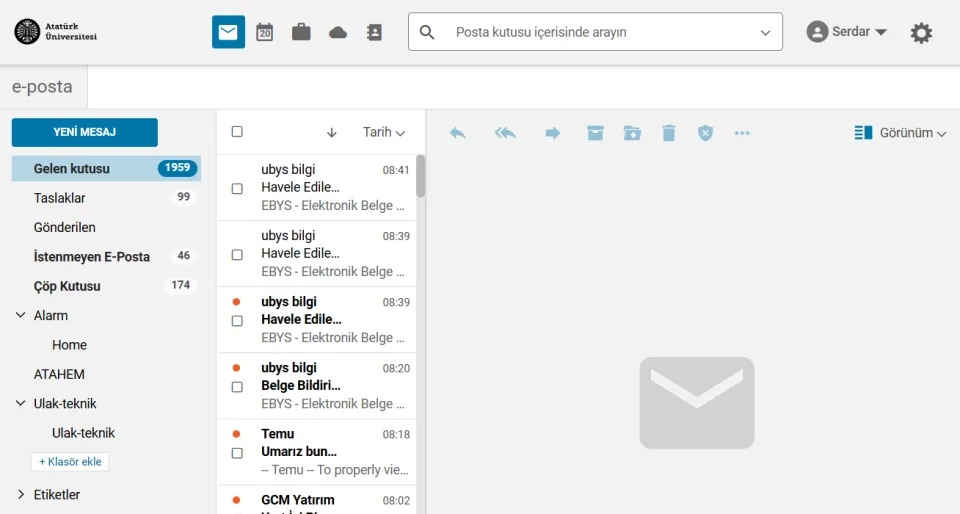Open search options dropdown chevron

tap(765, 32)
